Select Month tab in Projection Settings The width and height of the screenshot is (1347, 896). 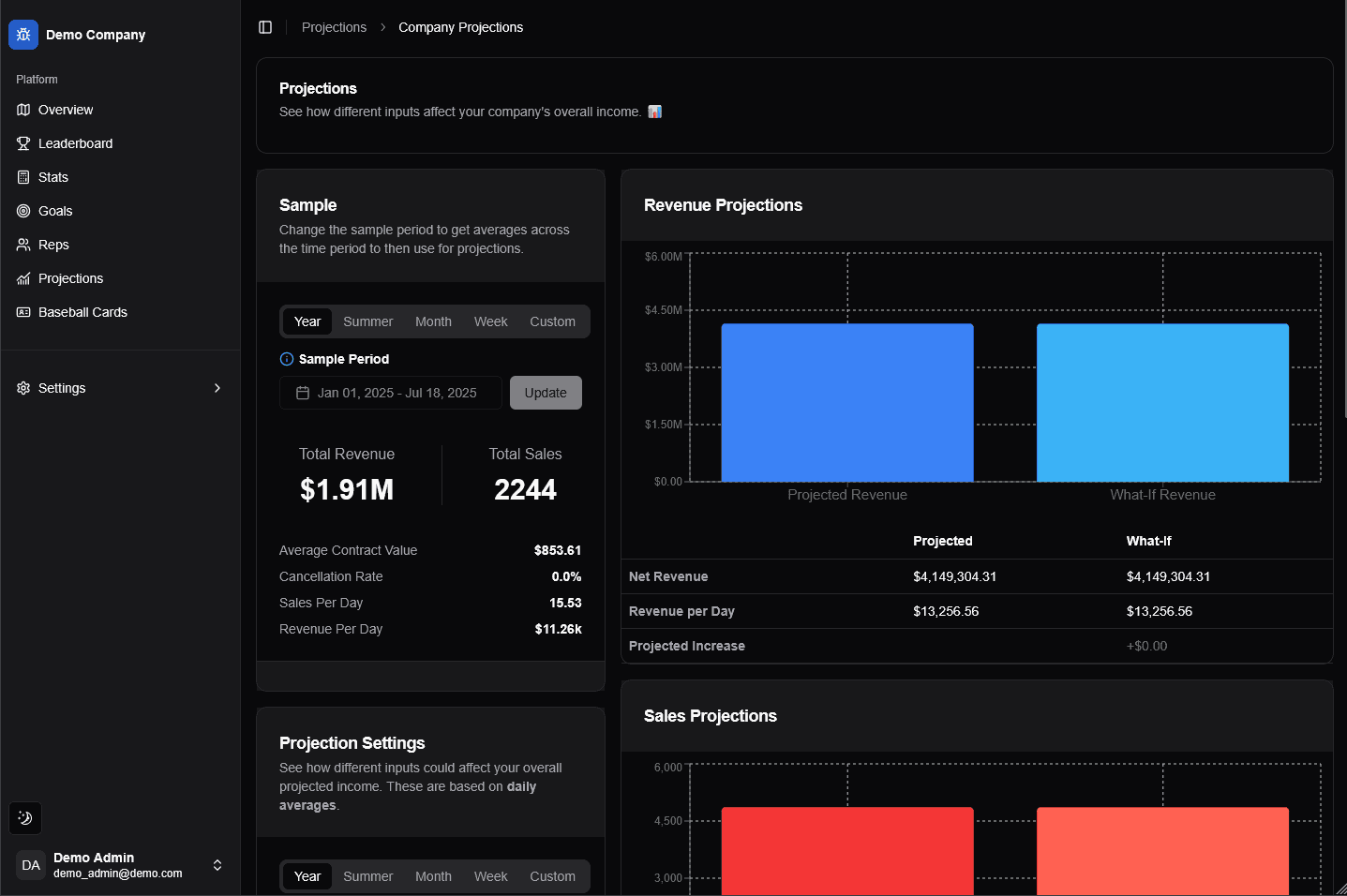coord(433,876)
